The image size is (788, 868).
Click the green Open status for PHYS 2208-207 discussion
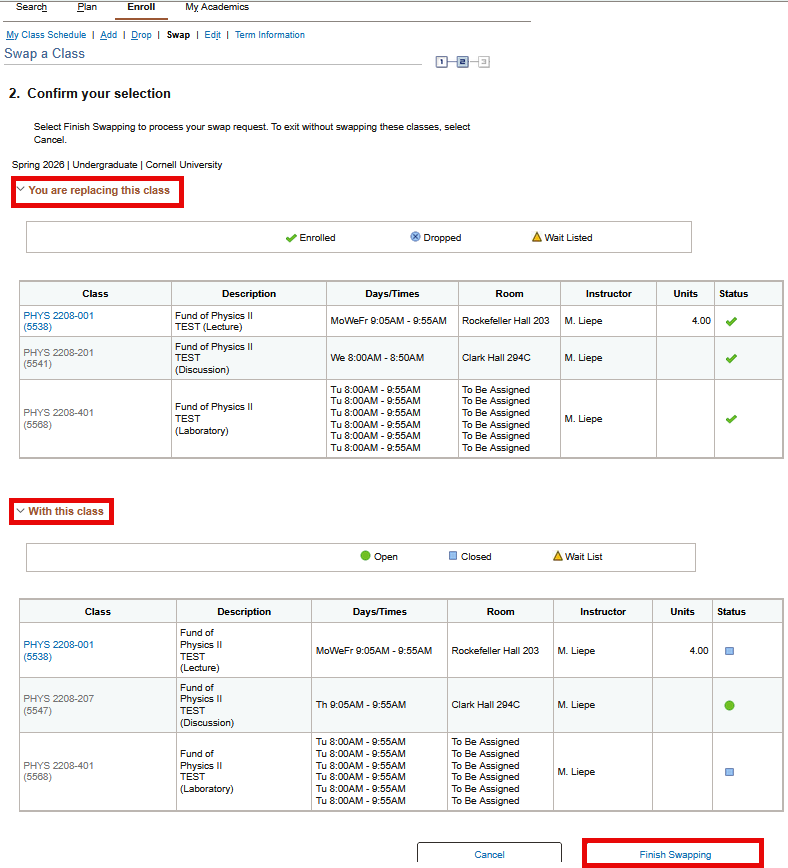coord(730,704)
